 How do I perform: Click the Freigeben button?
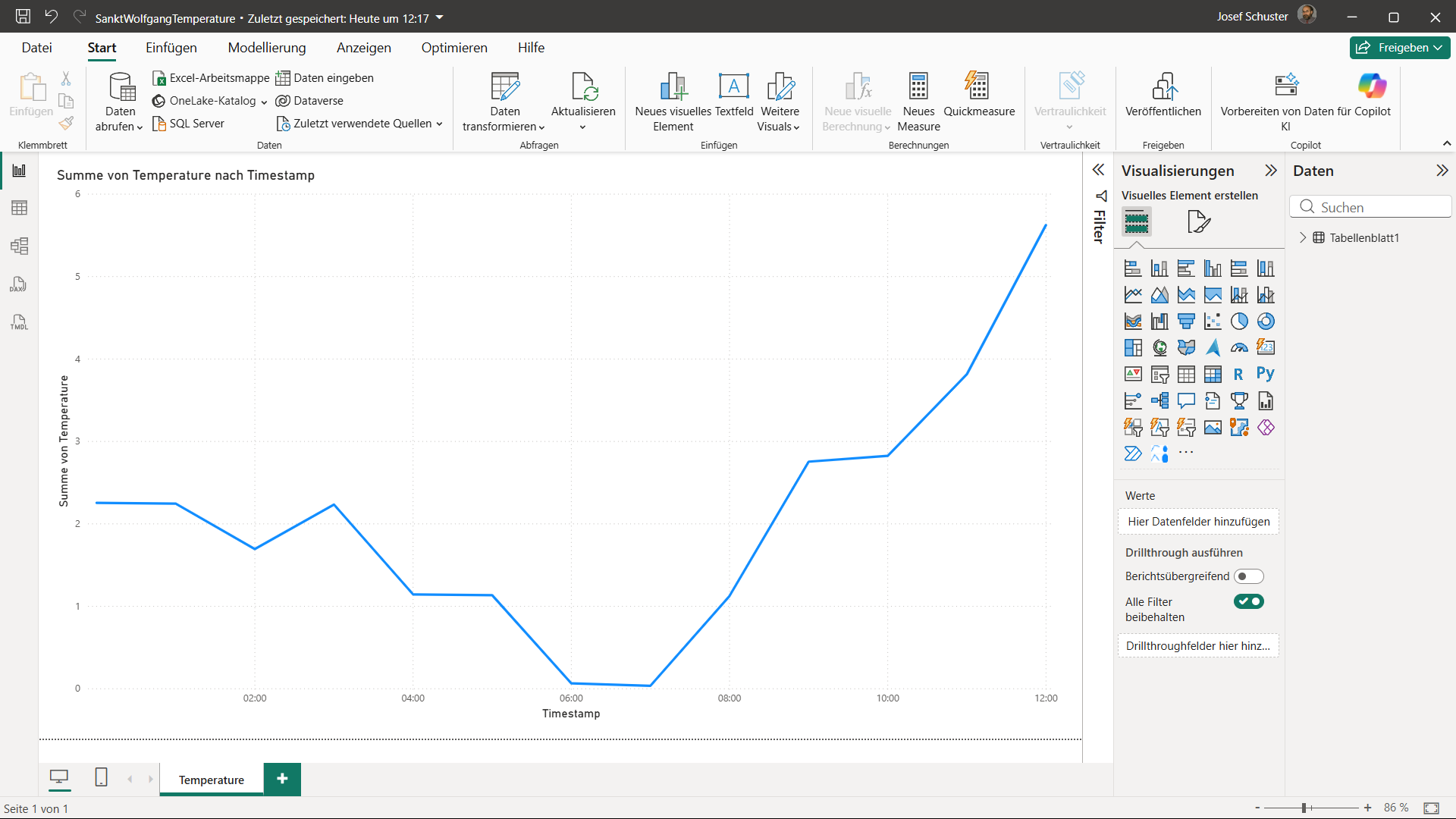[x=1399, y=48]
